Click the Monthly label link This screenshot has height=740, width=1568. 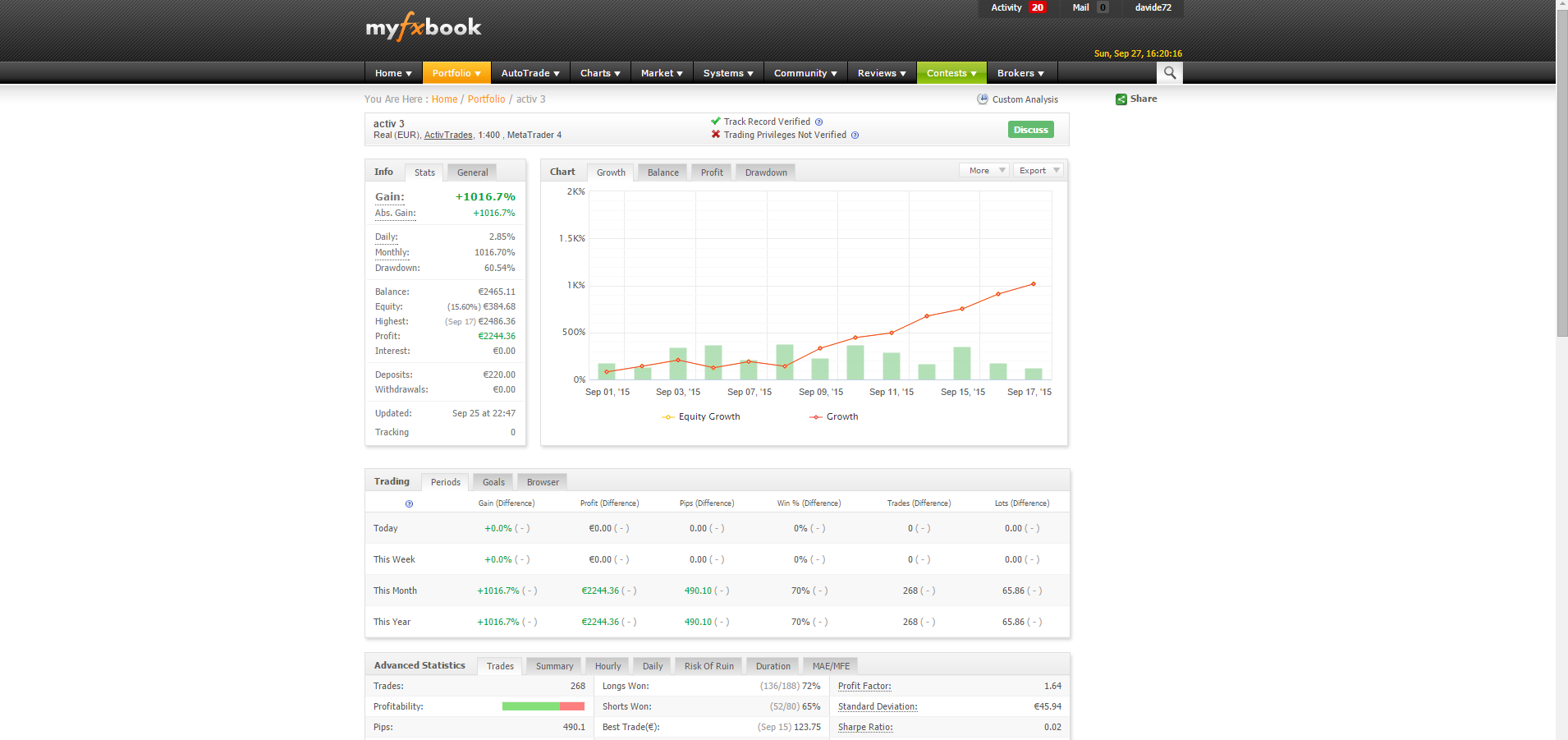coord(392,253)
